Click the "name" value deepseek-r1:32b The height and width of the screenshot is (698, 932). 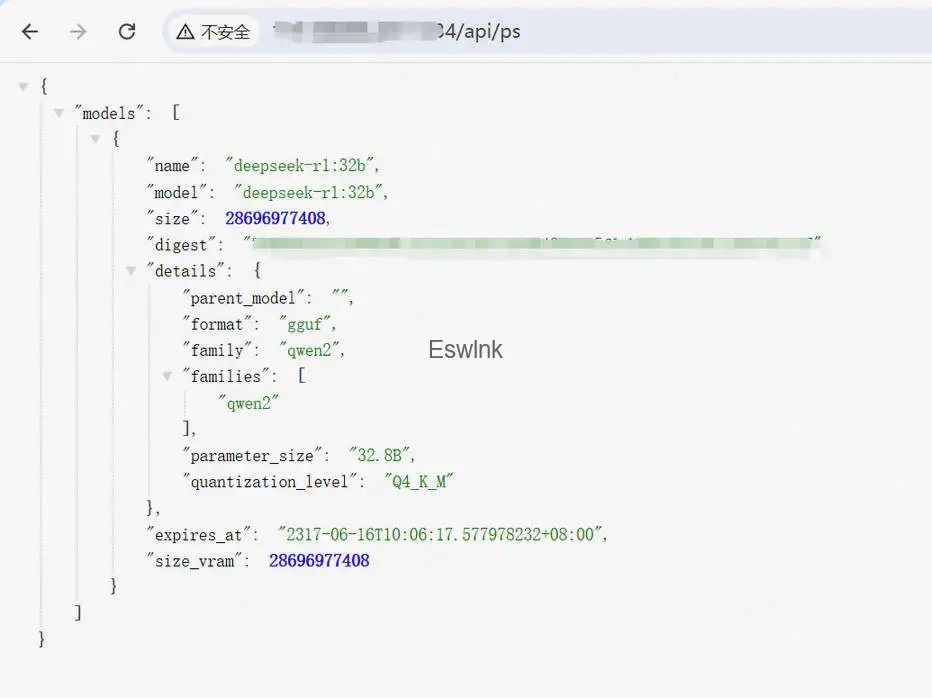click(302, 166)
